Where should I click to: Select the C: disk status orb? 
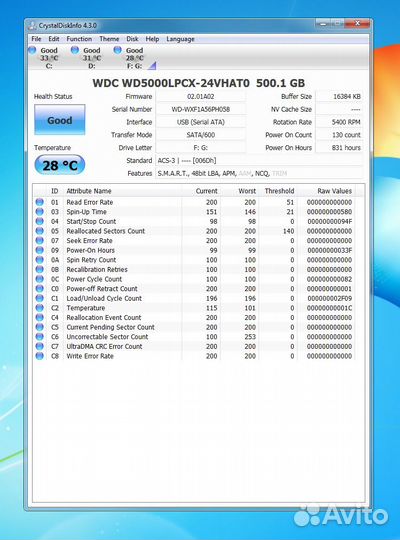pyautogui.click(x=32, y=50)
